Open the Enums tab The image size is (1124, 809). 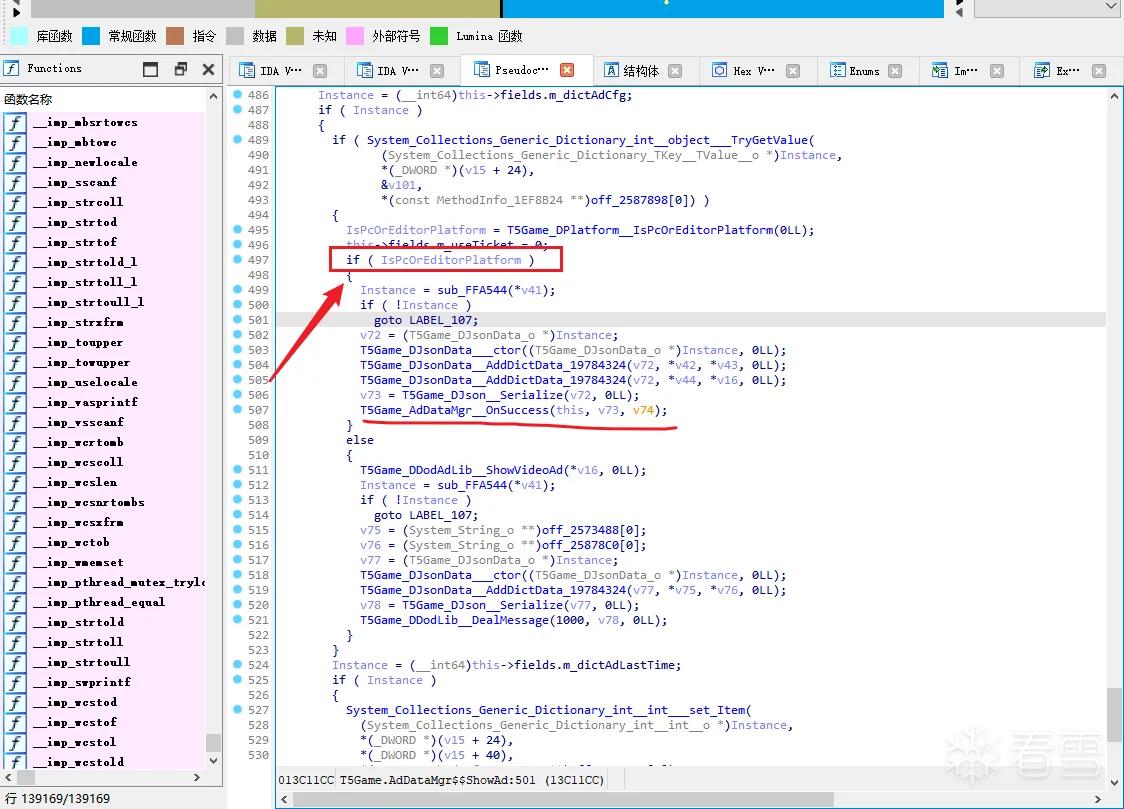click(x=855, y=70)
